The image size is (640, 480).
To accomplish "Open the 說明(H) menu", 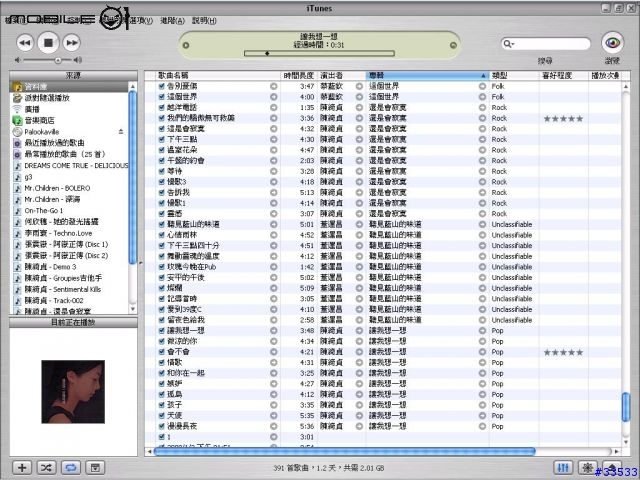I will [x=204, y=20].
